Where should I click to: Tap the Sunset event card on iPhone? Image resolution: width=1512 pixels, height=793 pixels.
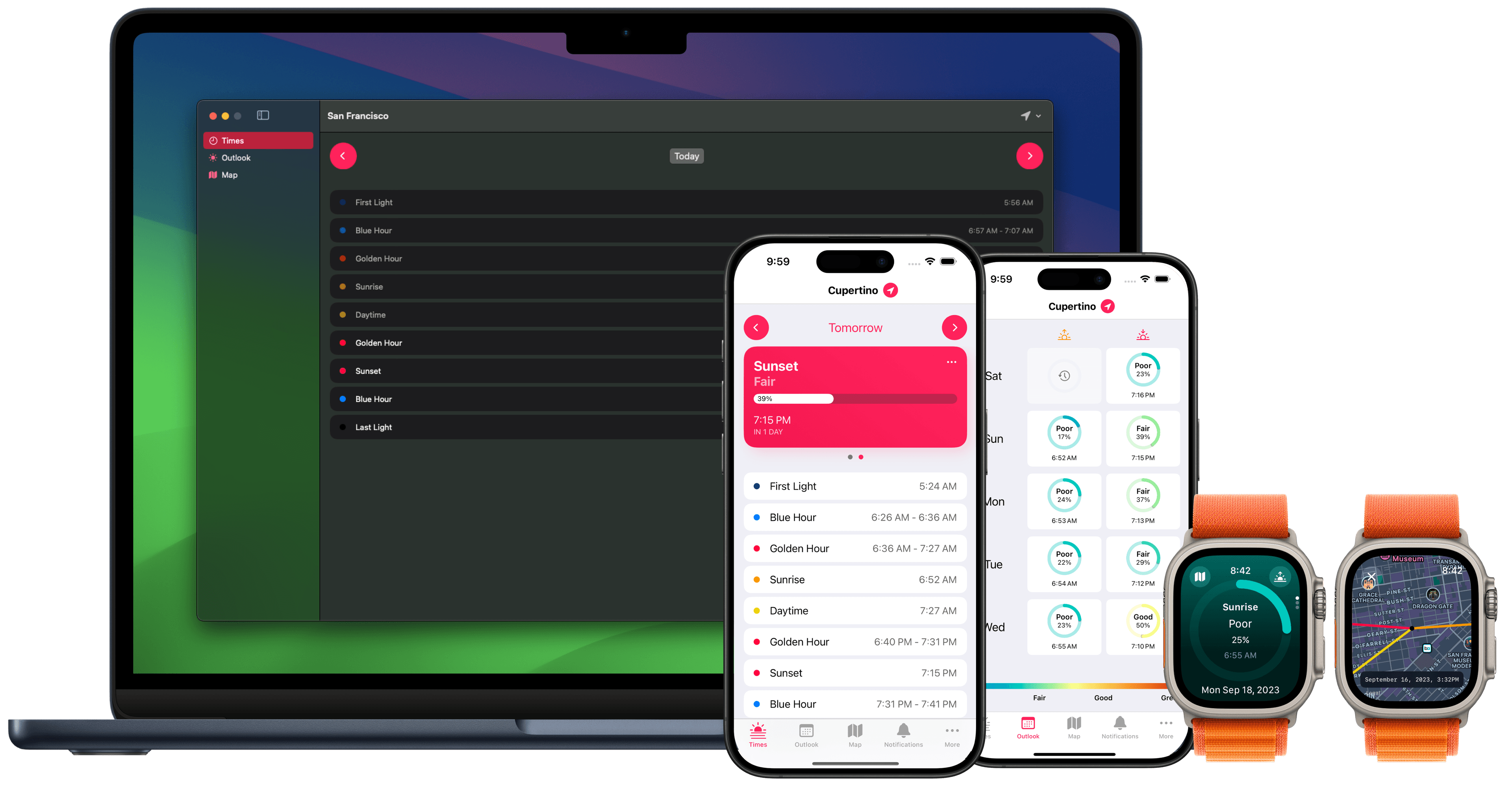854,399
